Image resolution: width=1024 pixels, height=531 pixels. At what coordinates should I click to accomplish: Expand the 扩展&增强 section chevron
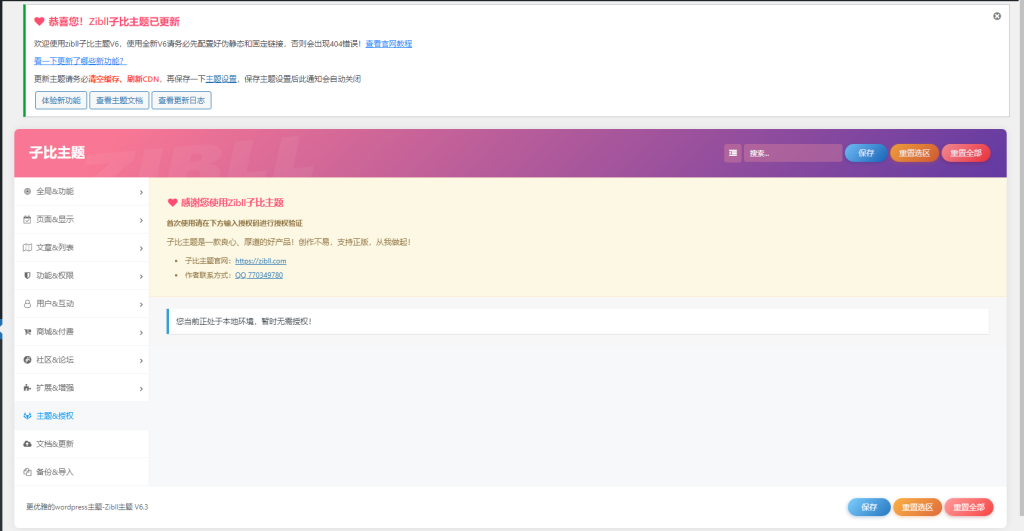(x=140, y=387)
